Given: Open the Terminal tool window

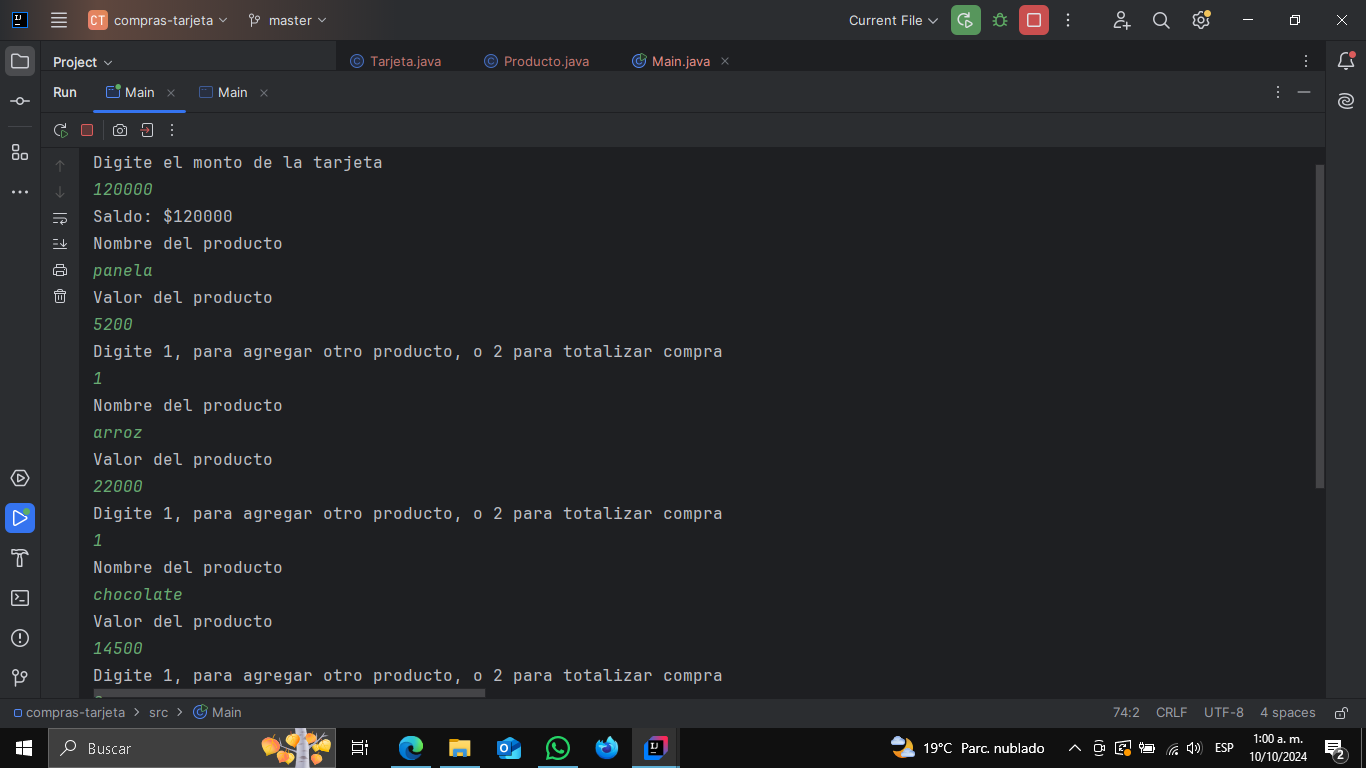Looking at the screenshot, I should [20, 598].
